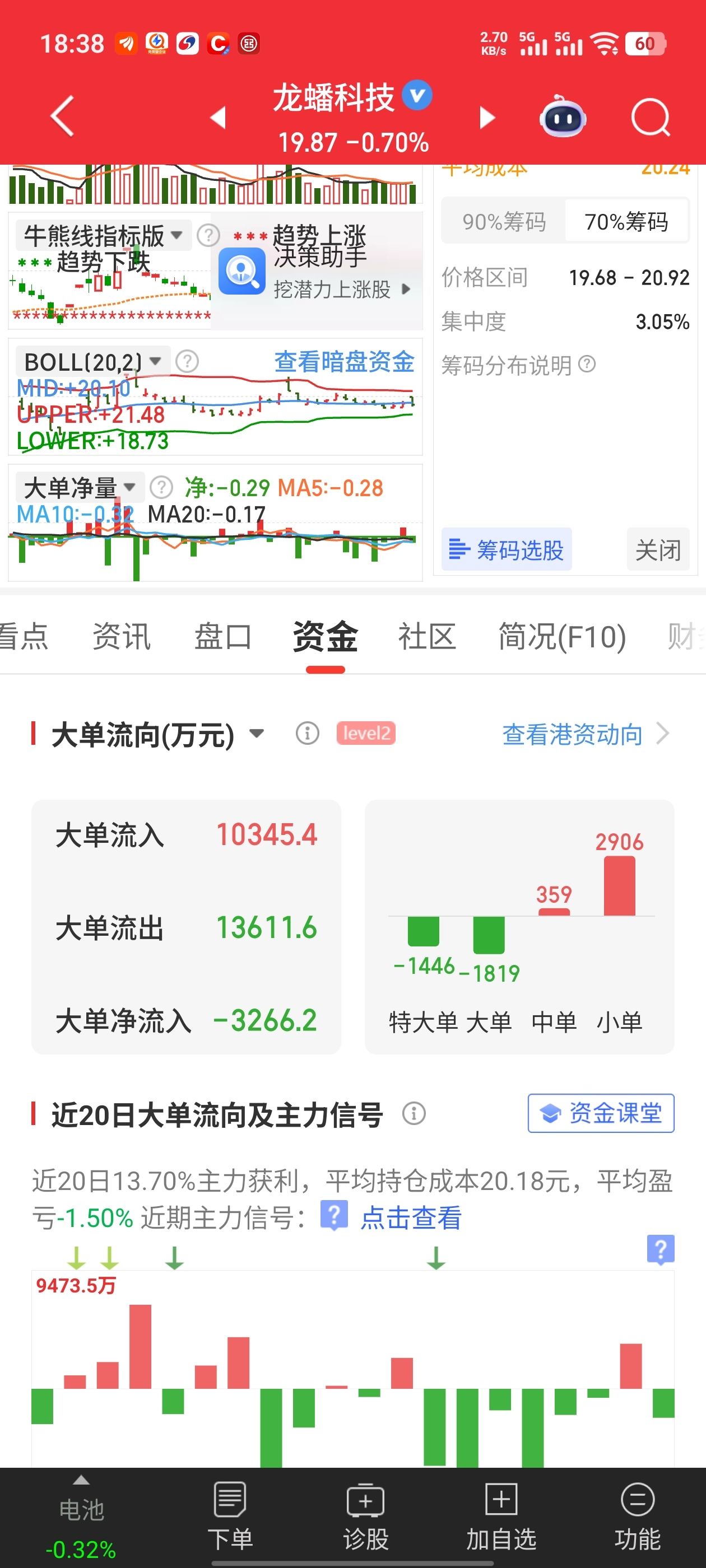
Task: Tap 筹码选股 button
Action: (x=506, y=549)
